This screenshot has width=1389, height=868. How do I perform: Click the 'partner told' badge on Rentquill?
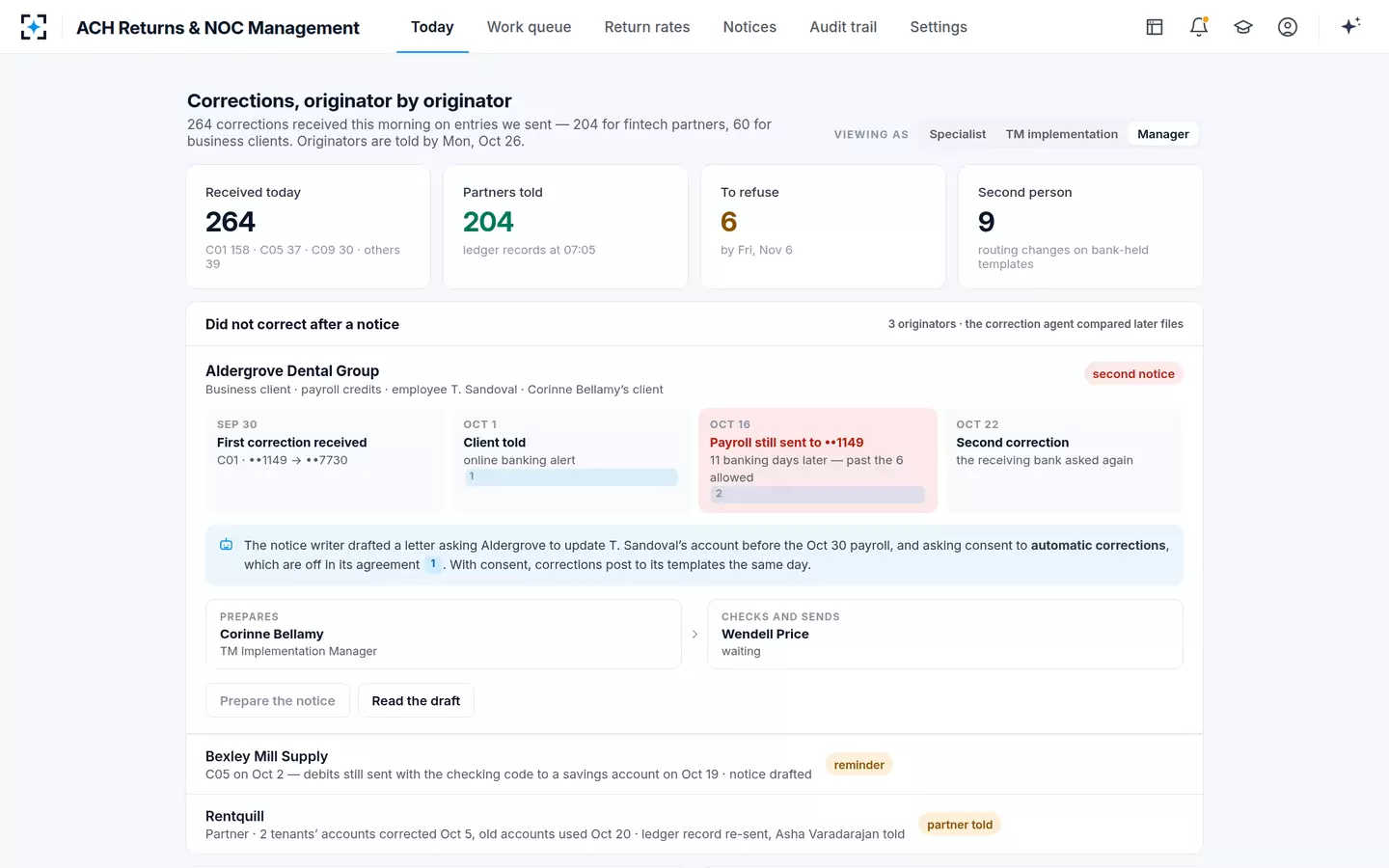(x=960, y=825)
